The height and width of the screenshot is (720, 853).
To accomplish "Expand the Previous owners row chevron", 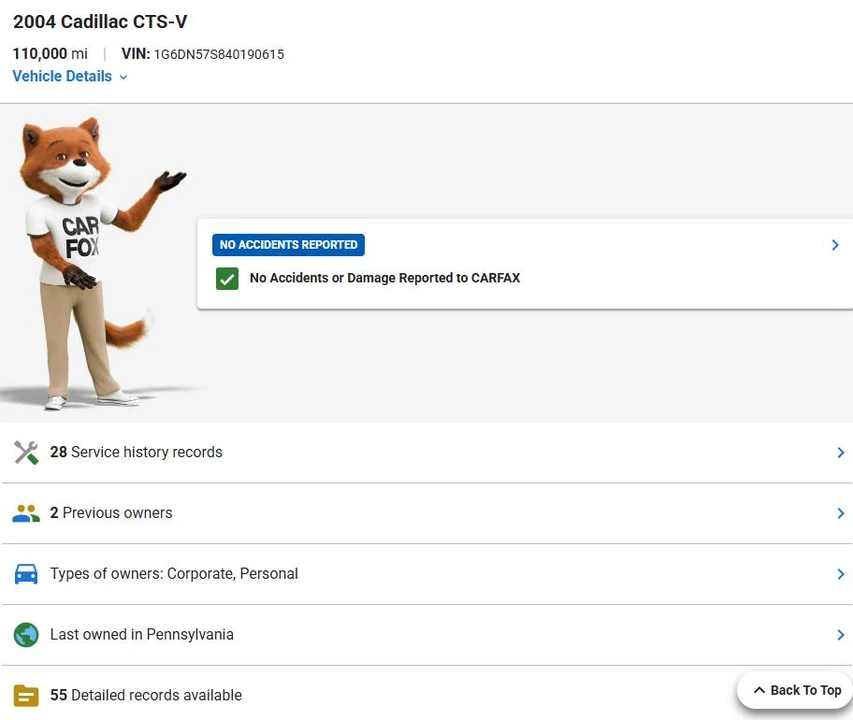I will (x=840, y=513).
